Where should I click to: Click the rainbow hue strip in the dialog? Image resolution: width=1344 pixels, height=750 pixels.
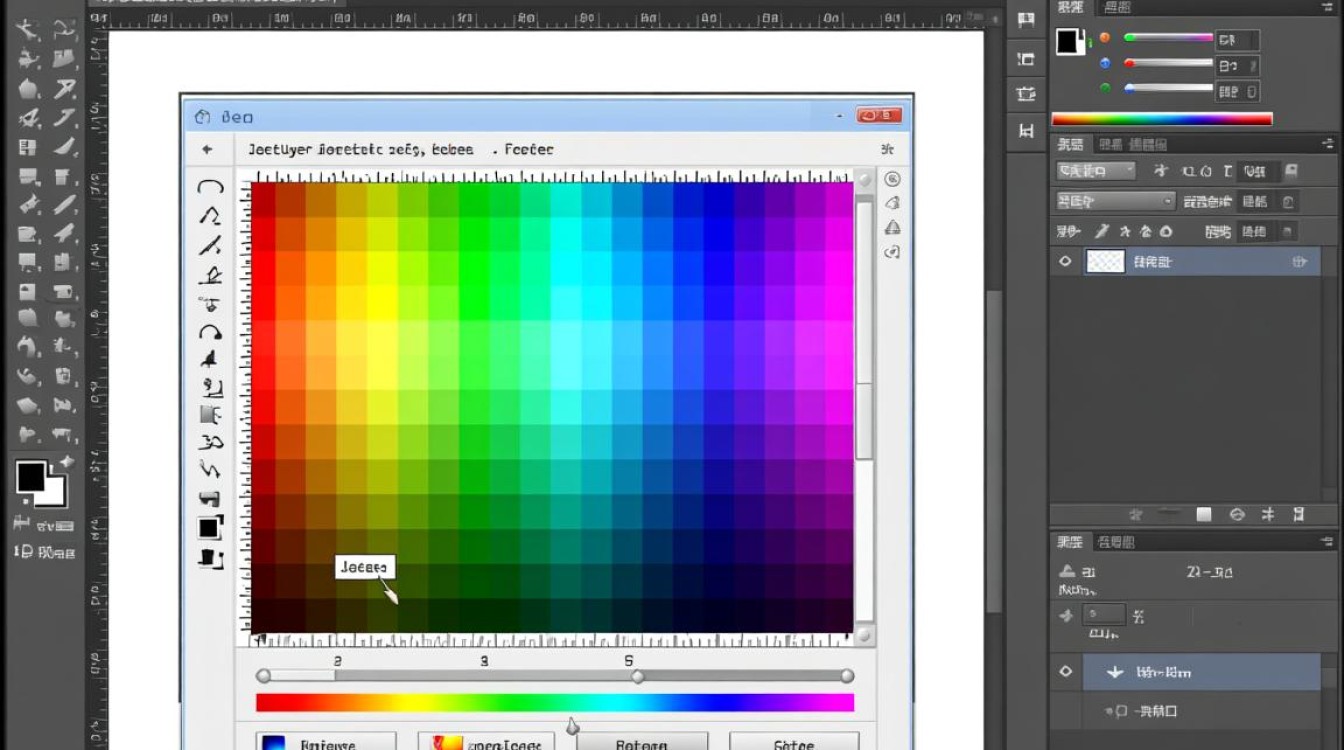[555, 703]
